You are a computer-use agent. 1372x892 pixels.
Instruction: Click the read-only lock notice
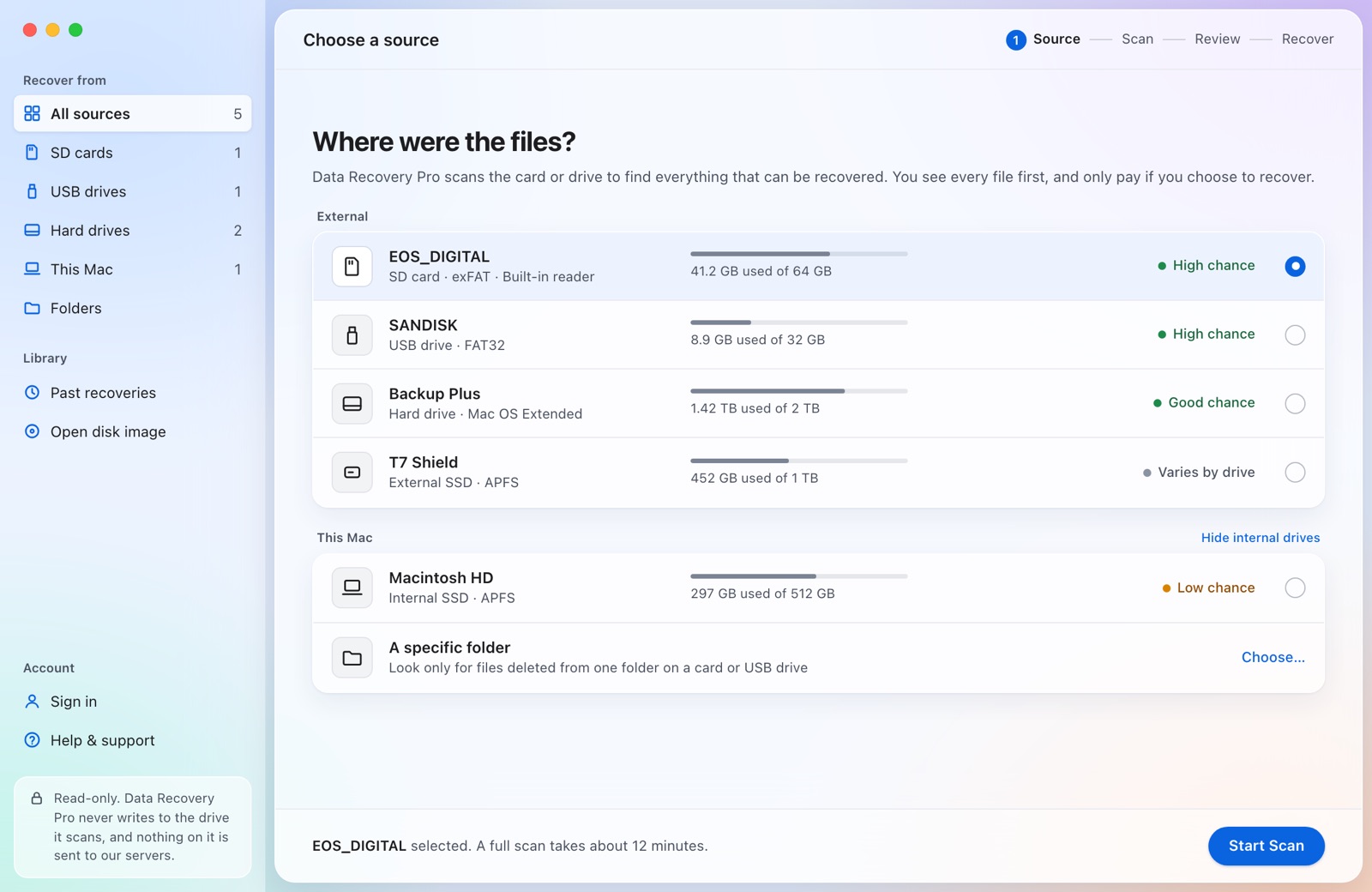pos(133,827)
